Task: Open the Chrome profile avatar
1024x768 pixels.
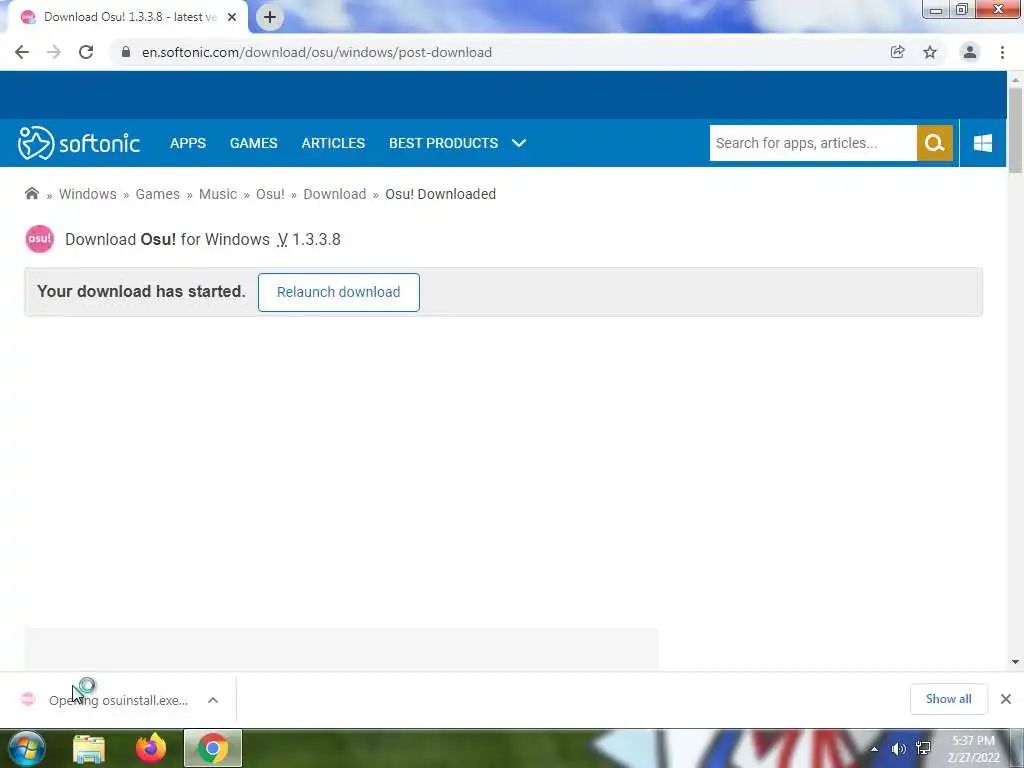Action: click(970, 52)
